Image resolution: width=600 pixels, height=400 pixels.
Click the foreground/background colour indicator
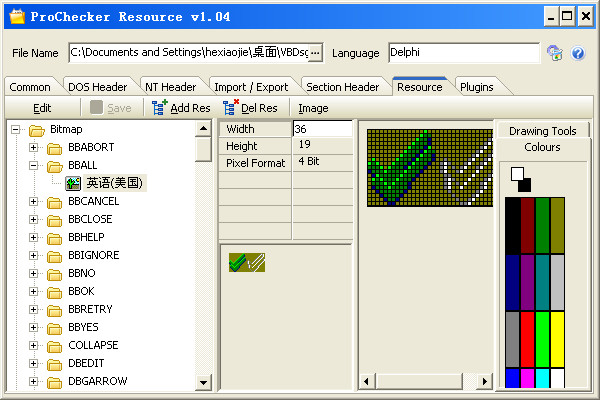[521, 179]
